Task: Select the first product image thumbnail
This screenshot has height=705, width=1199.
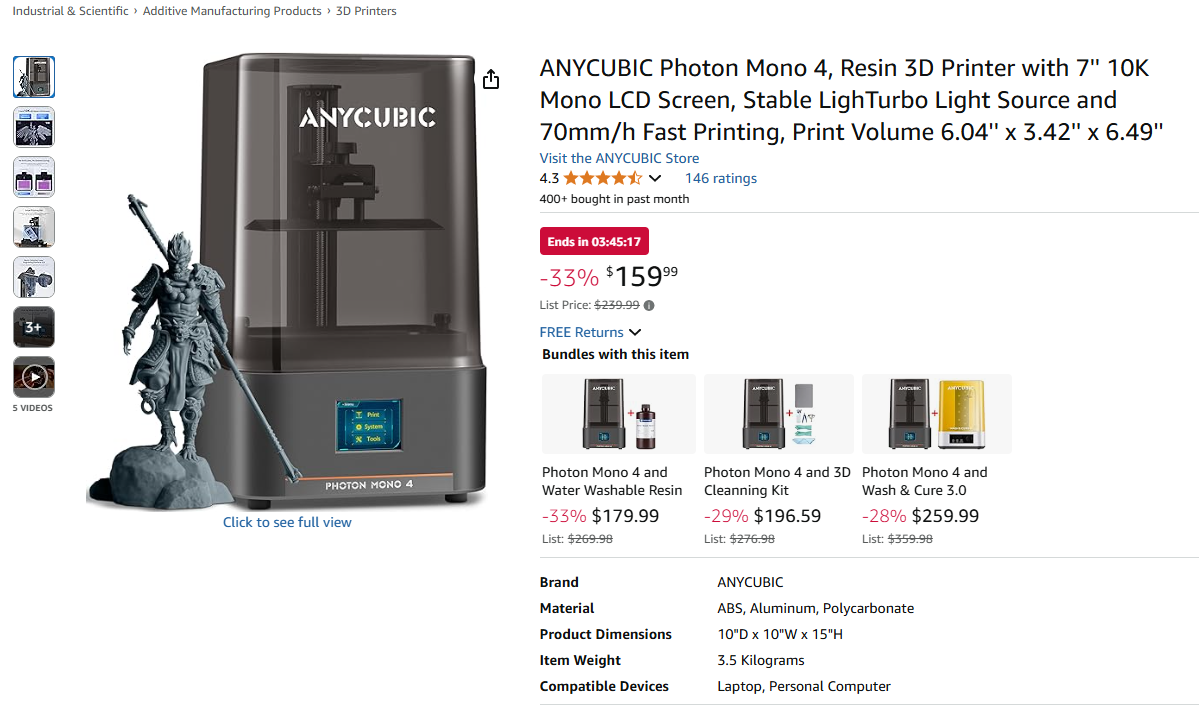Action: coord(34,77)
